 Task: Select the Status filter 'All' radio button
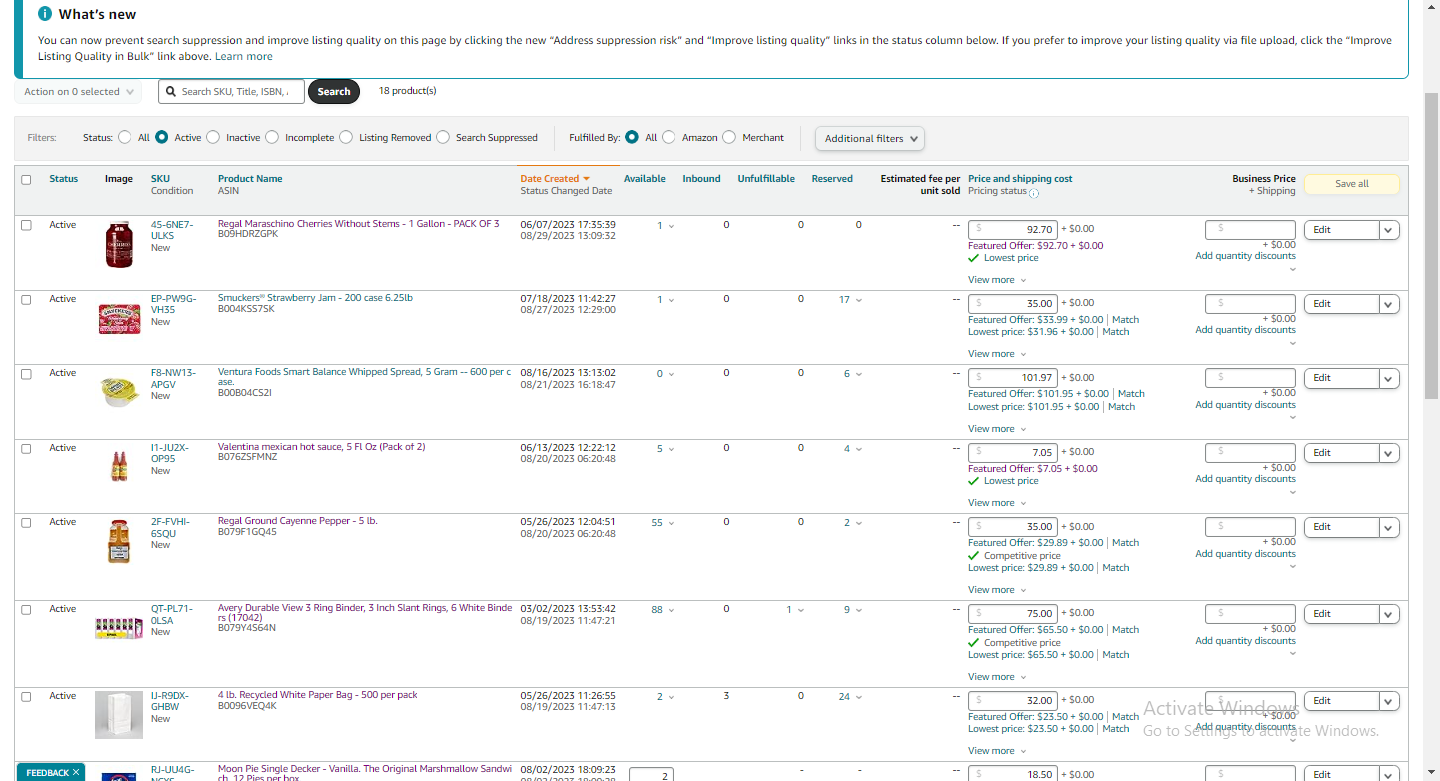[125, 138]
